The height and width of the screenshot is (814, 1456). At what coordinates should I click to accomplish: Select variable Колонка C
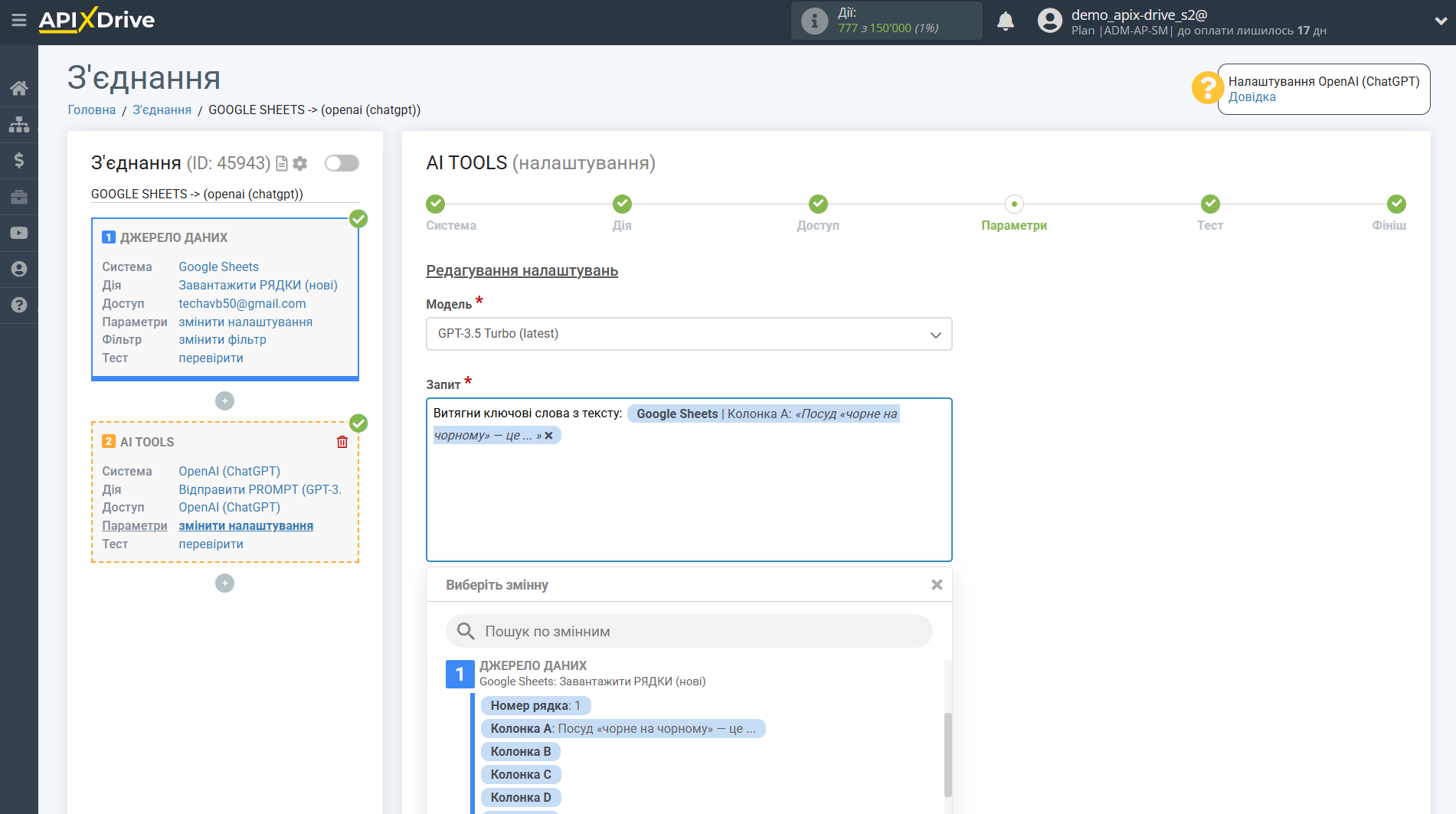[521, 774]
